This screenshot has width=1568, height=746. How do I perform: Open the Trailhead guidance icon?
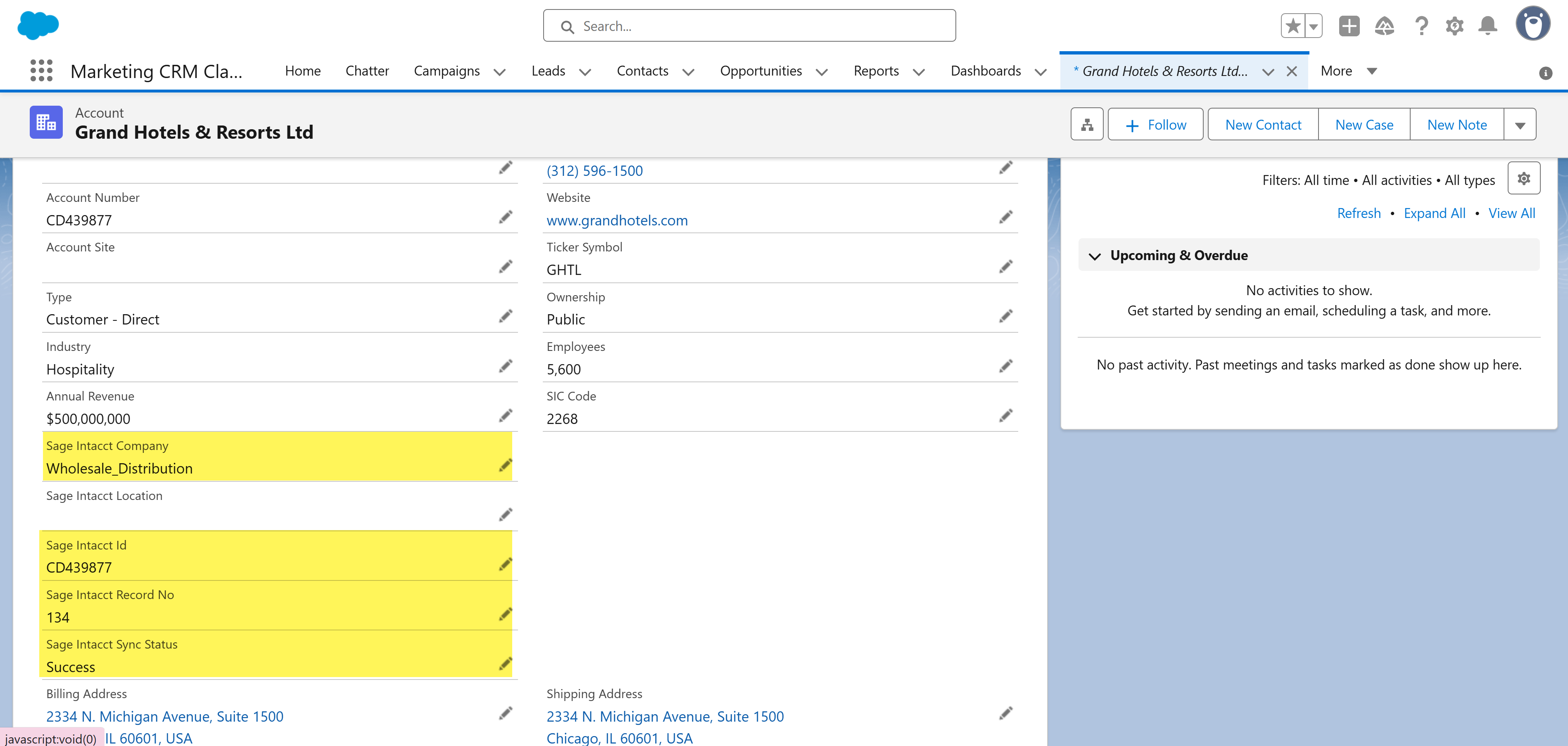point(1384,26)
